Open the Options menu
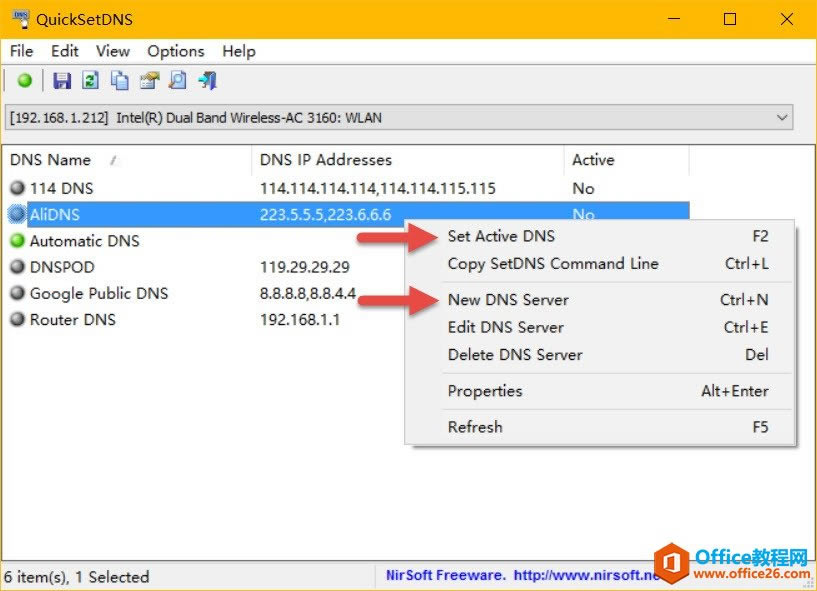 click(x=176, y=51)
